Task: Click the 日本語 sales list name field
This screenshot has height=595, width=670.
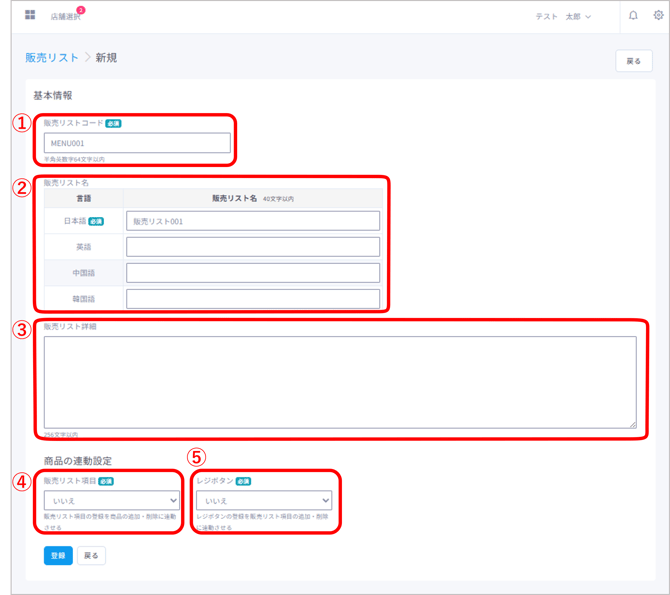Action: [253, 221]
